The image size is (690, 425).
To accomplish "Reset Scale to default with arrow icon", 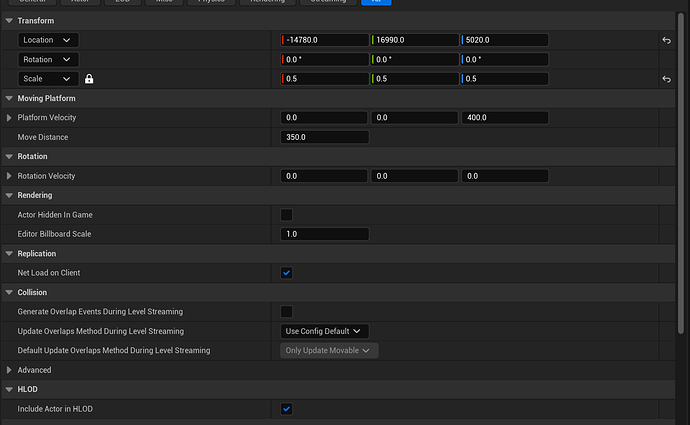I will [x=666, y=79].
